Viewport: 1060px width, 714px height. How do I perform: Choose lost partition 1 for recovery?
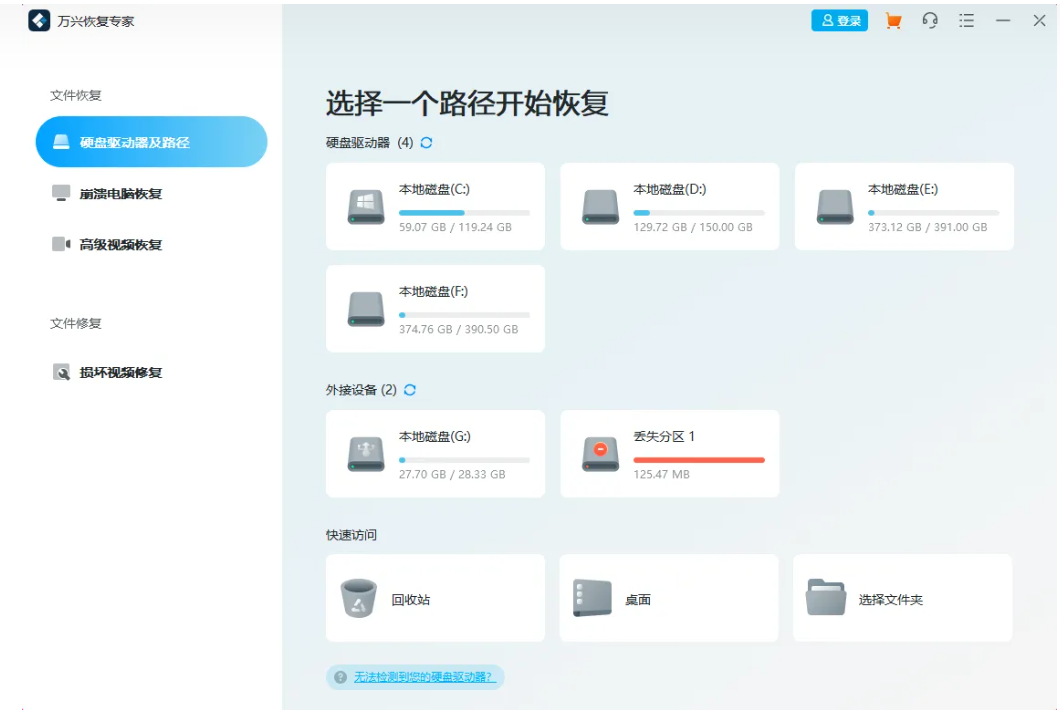pyautogui.click(x=668, y=453)
